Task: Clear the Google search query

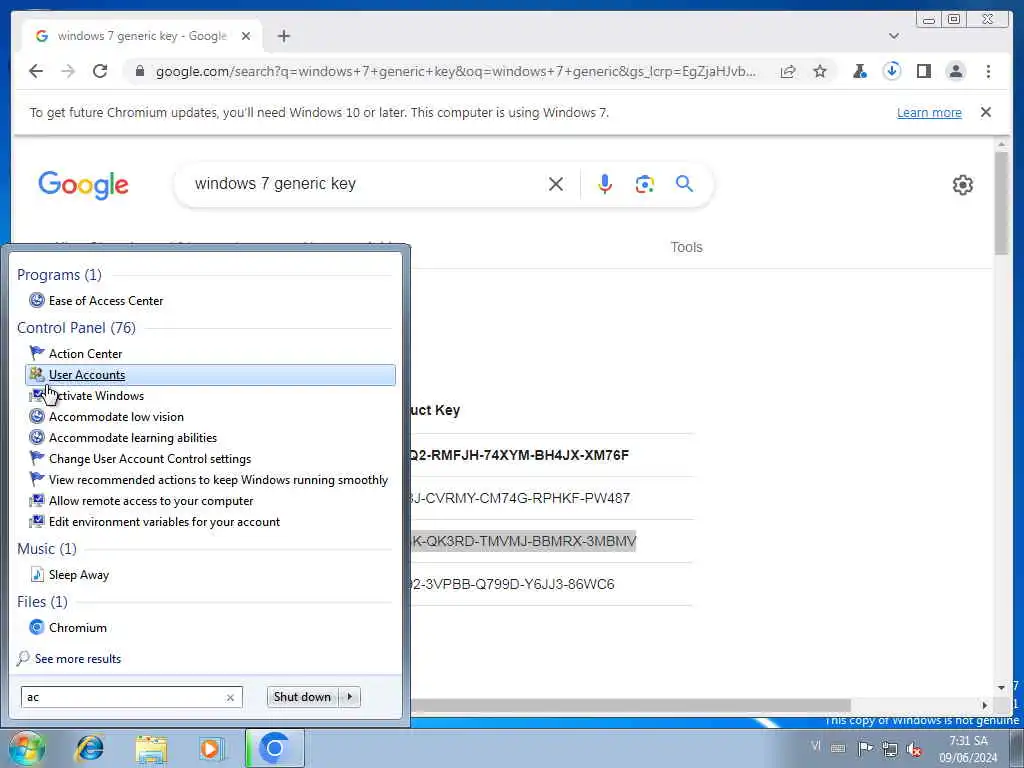Action: 556,184
